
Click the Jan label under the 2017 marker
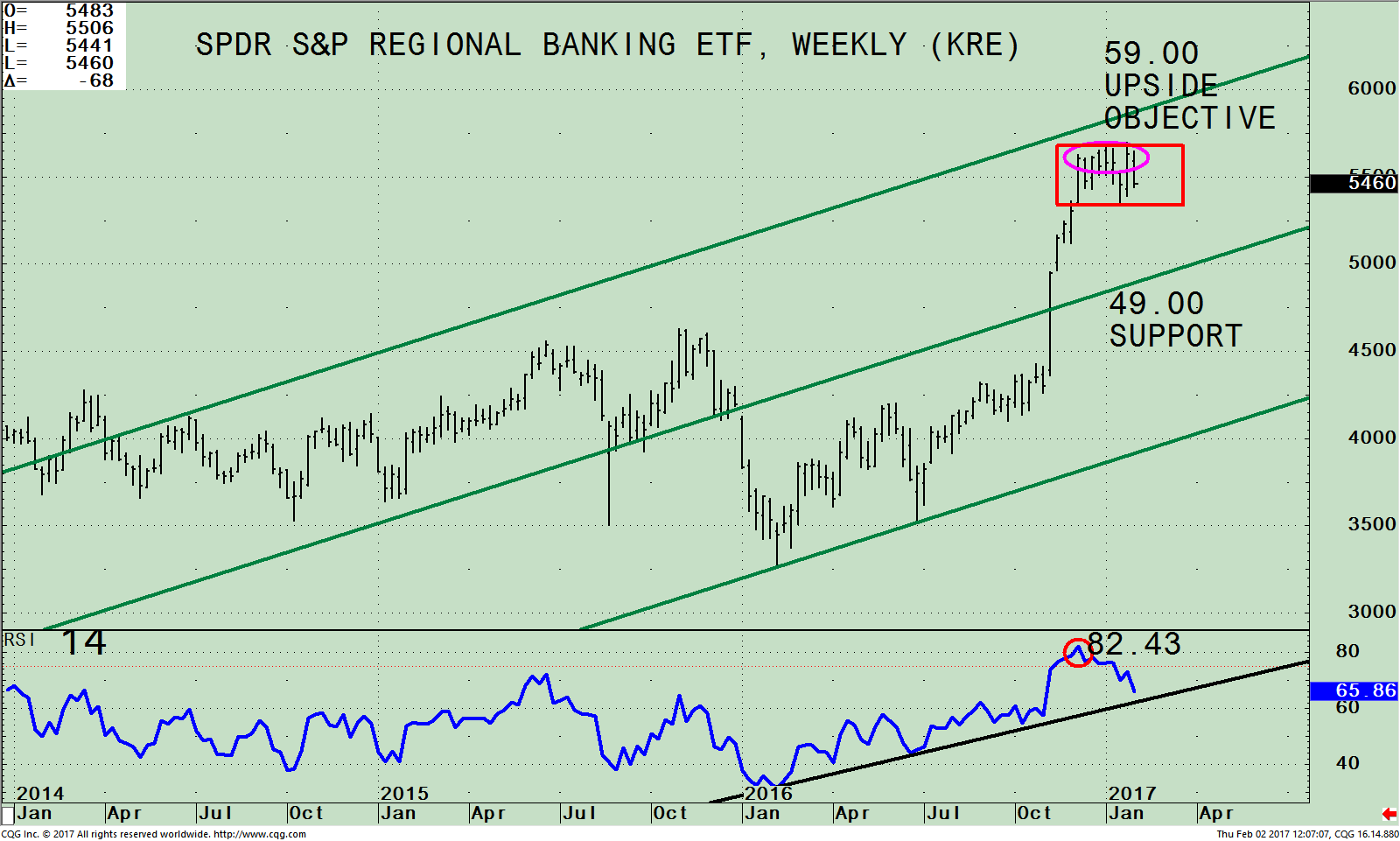1125,814
